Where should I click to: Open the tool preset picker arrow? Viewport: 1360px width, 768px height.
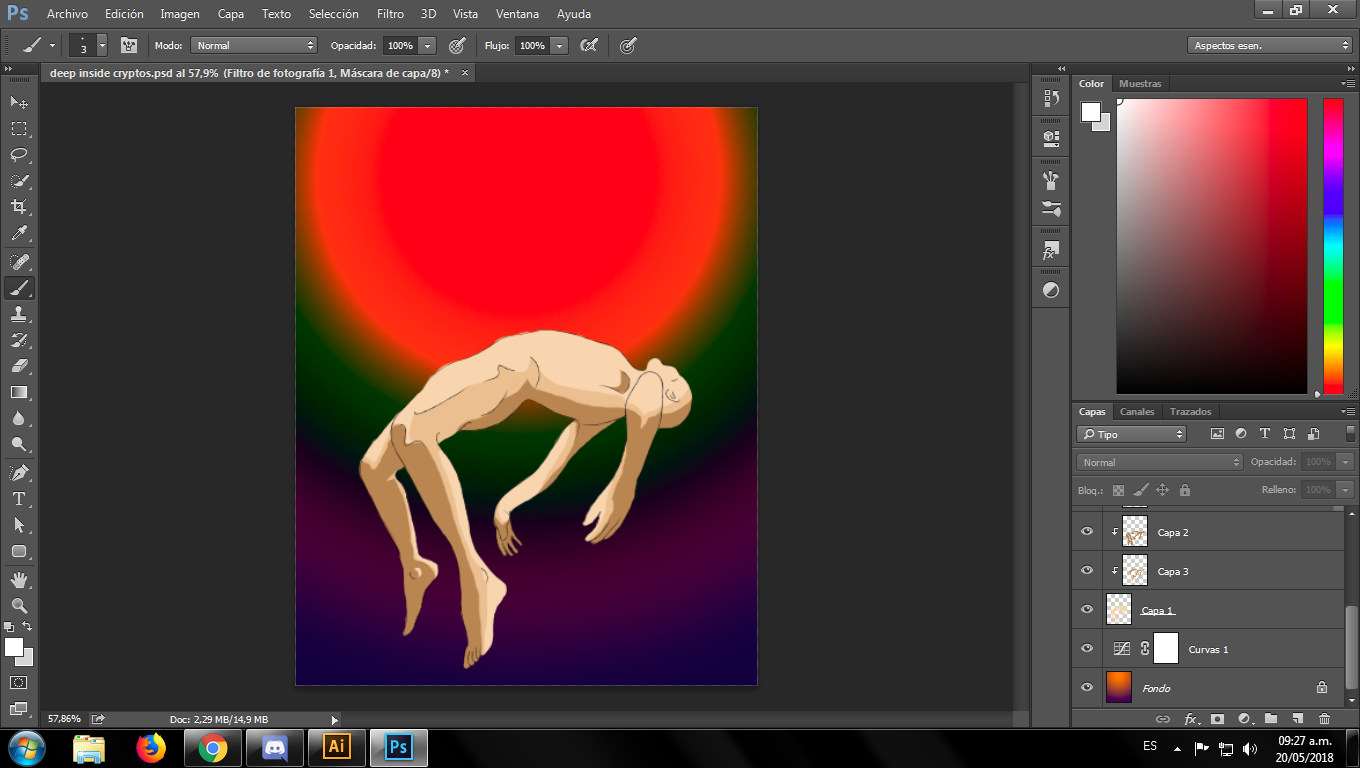(x=53, y=45)
